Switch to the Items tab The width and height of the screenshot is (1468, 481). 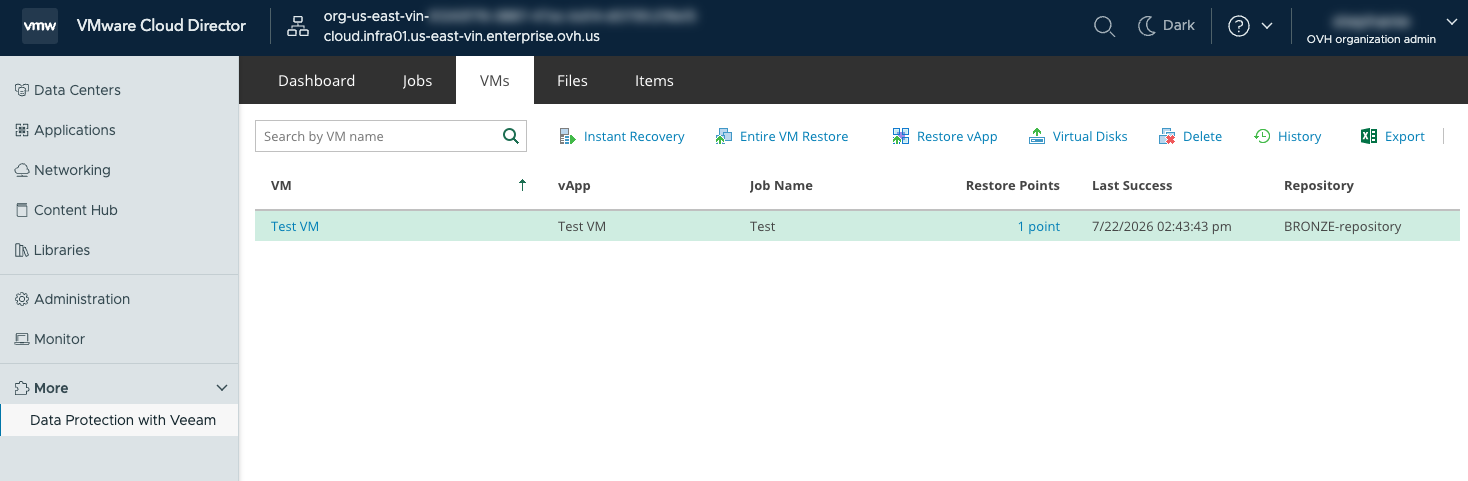pos(654,81)
